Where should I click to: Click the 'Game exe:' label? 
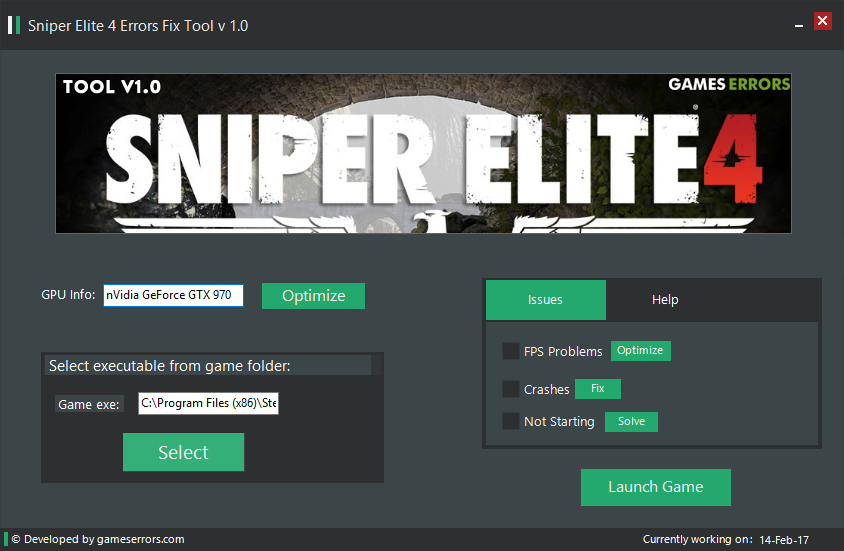click(89, 405)
